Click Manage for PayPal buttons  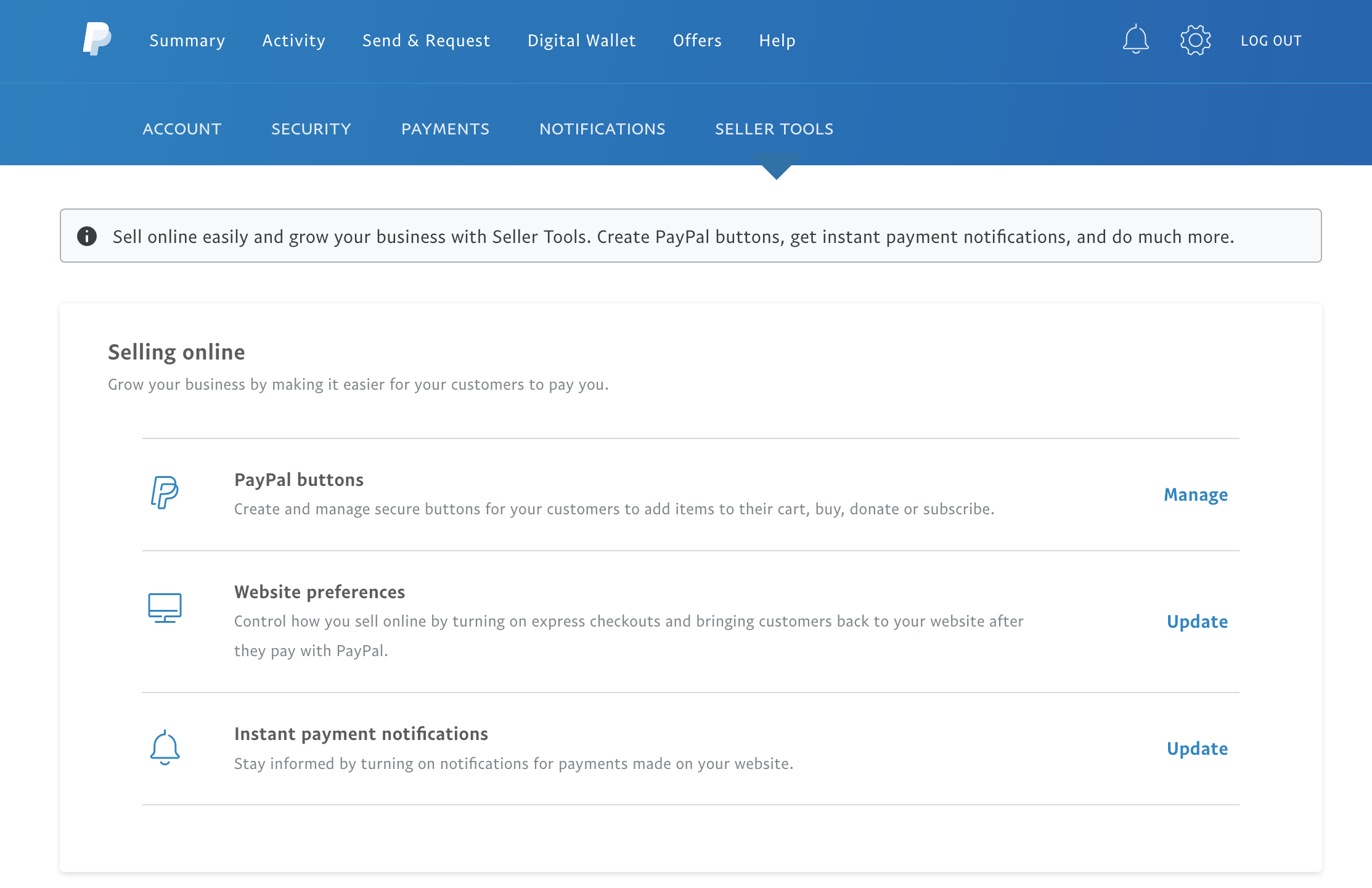(x=1195, y=495)
